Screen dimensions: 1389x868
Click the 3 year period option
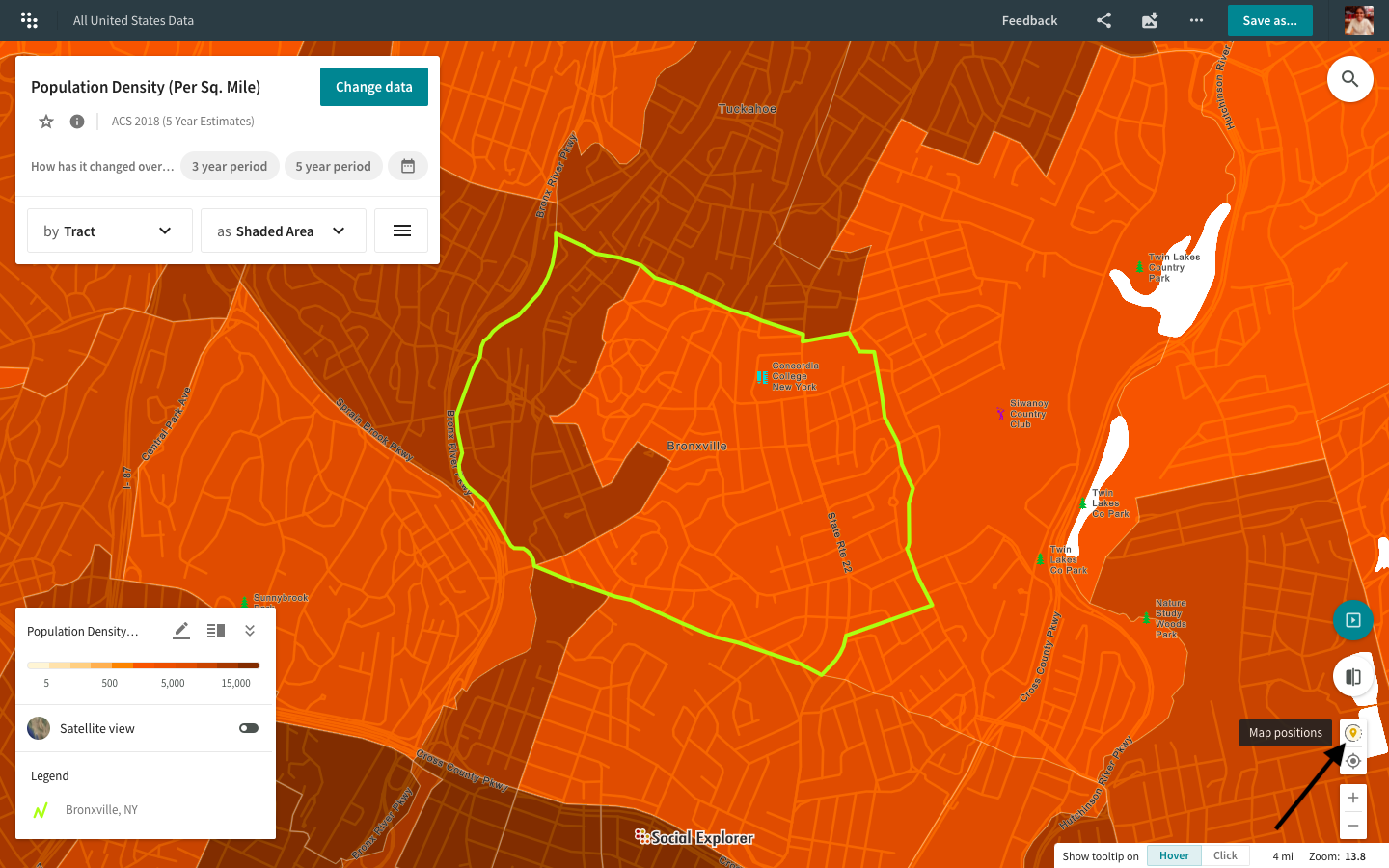pos(230,166)
